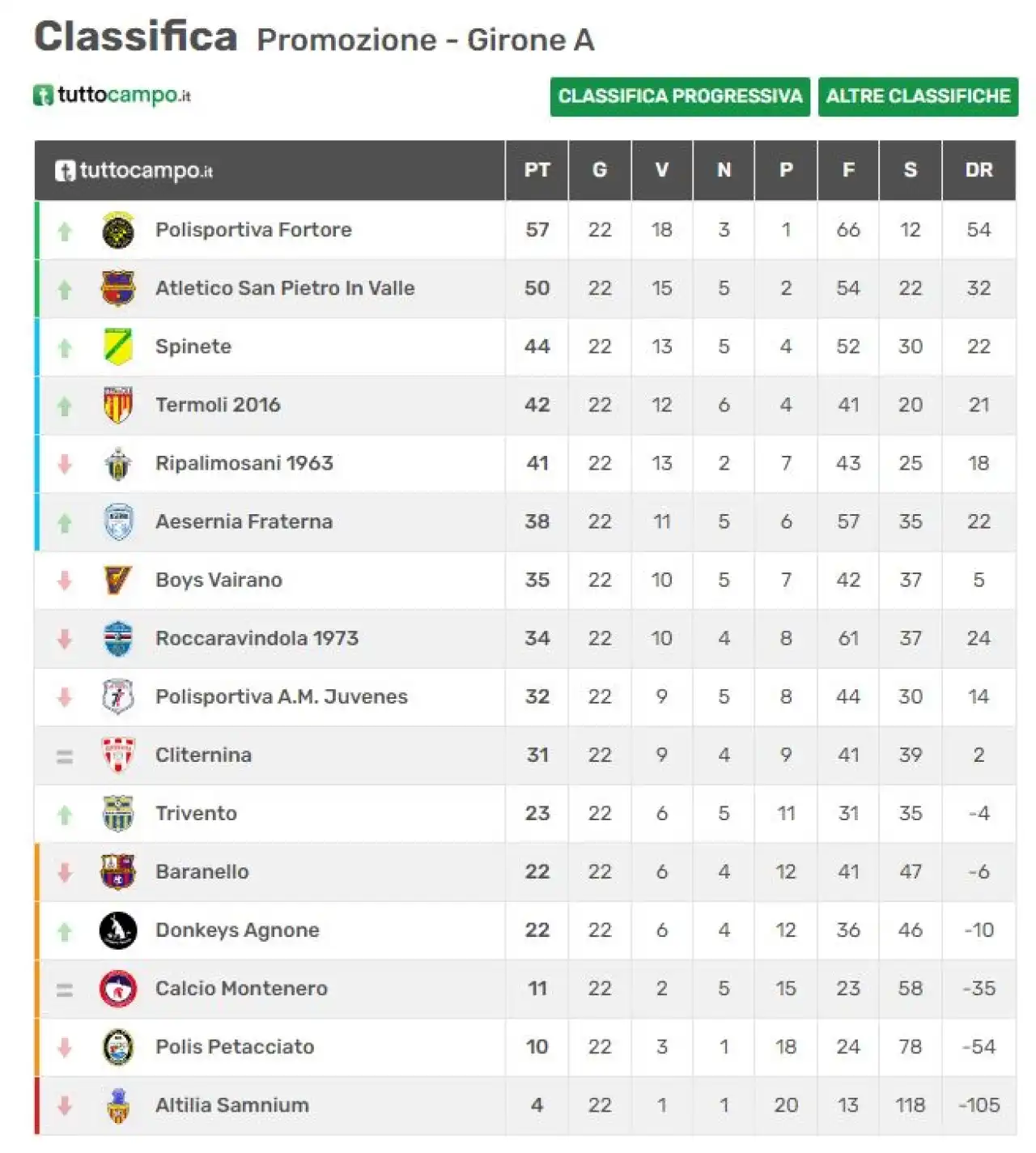This screenshot has height=1153, width=1036.
Task: Click the Calcio Montenero round crest
Action: click(x=118, y=989)
